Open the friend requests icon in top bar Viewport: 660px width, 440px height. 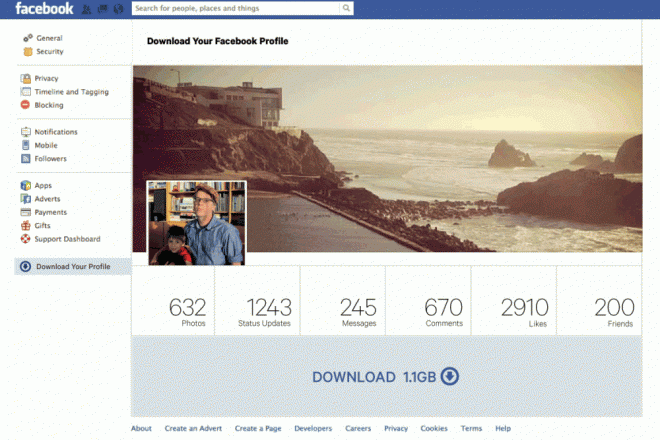click(86, 9)
